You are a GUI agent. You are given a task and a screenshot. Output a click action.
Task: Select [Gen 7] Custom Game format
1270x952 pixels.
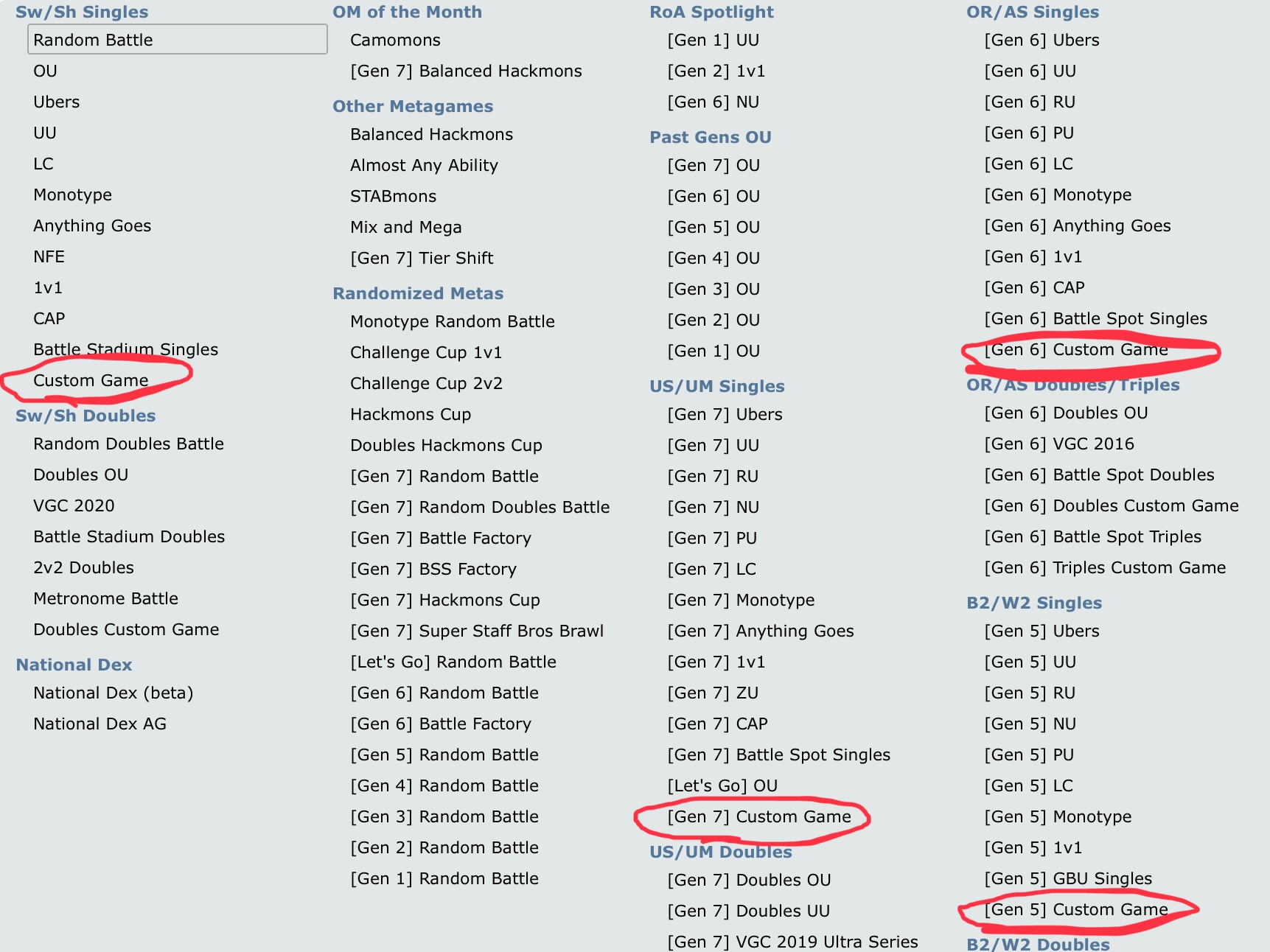click(758, 816)
